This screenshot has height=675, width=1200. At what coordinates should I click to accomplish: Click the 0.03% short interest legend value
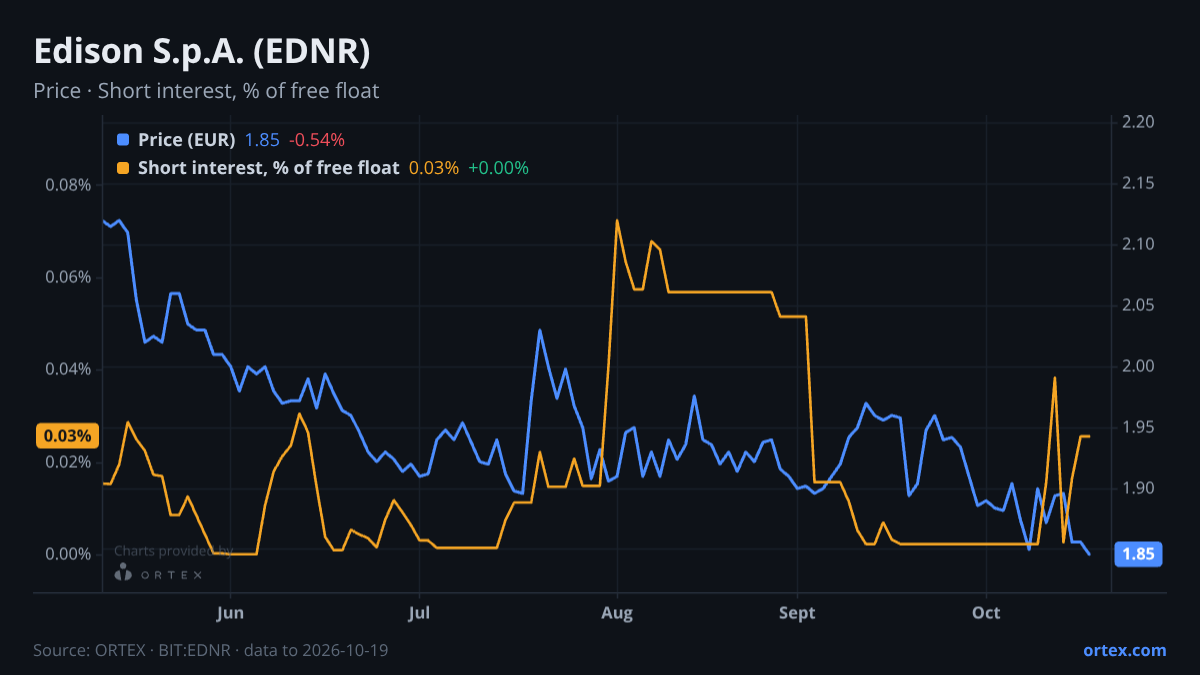click(x=434, y=168)
